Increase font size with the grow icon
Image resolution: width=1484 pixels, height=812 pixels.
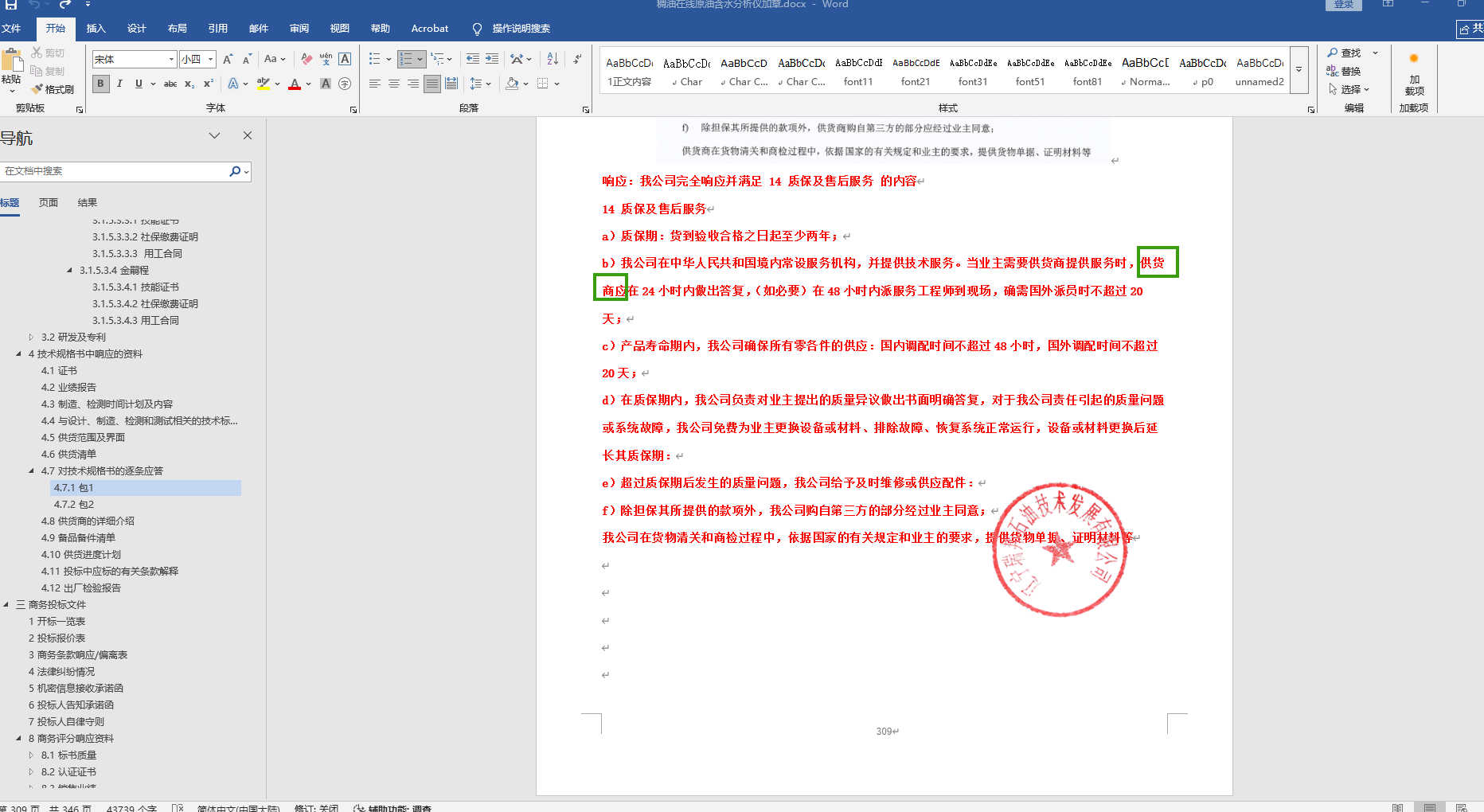point(228,59)
